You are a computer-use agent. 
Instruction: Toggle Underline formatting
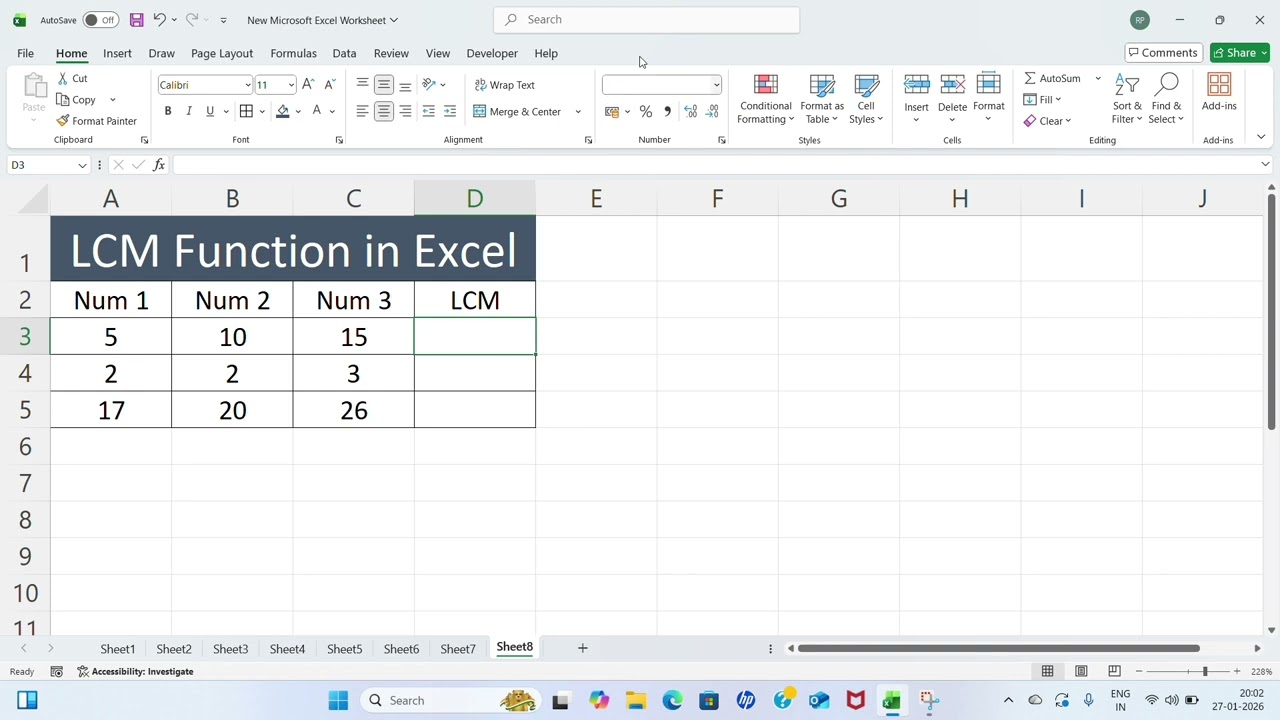tap(210, 112)
